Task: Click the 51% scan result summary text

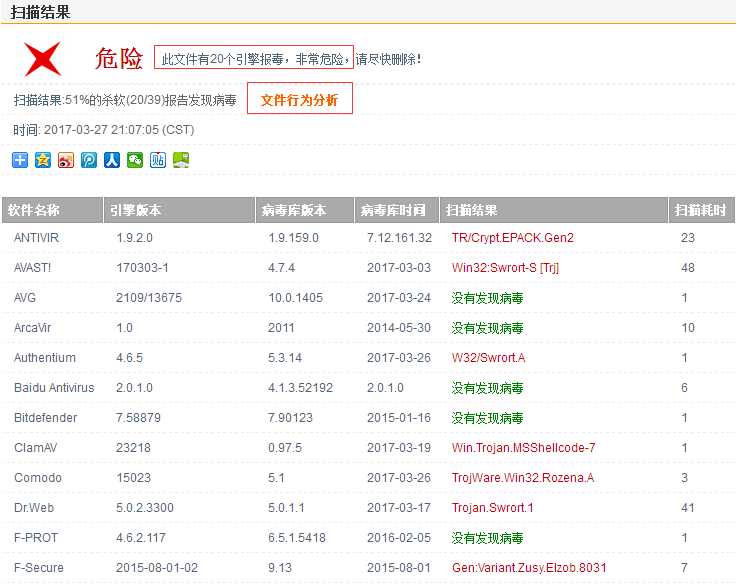Action: click(x=125, y=100)
